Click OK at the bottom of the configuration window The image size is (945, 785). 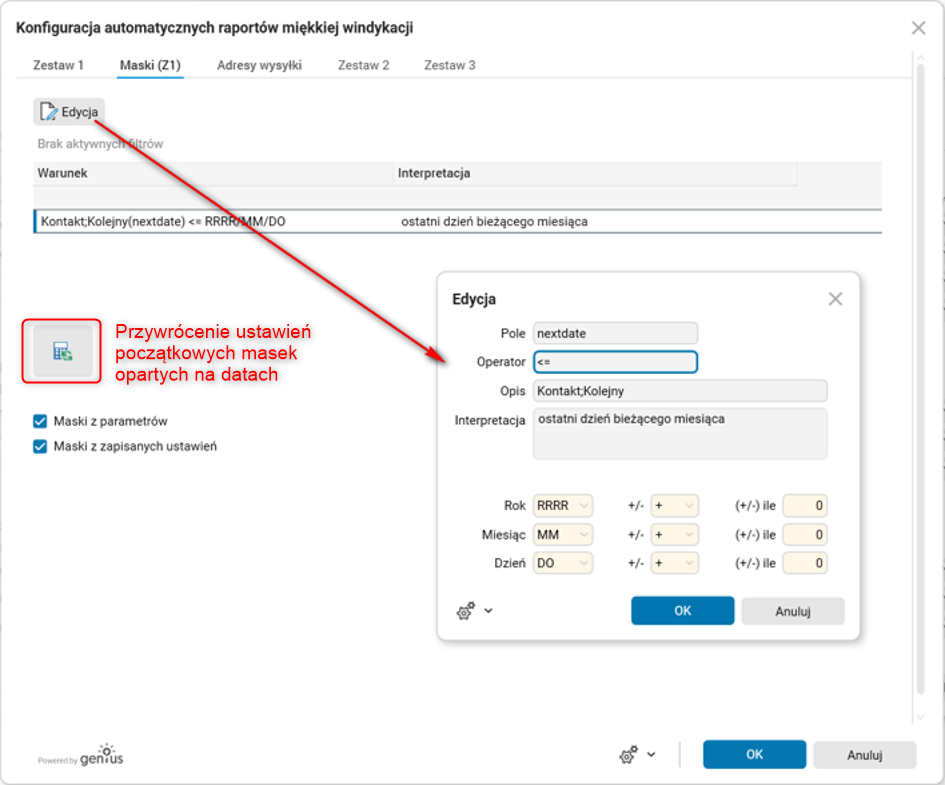click(x=754, y=754)
